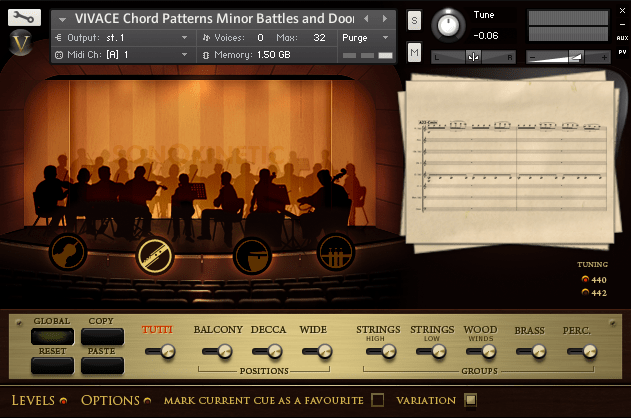
Task: Click the Reset button
Action: tap(52, 366)
